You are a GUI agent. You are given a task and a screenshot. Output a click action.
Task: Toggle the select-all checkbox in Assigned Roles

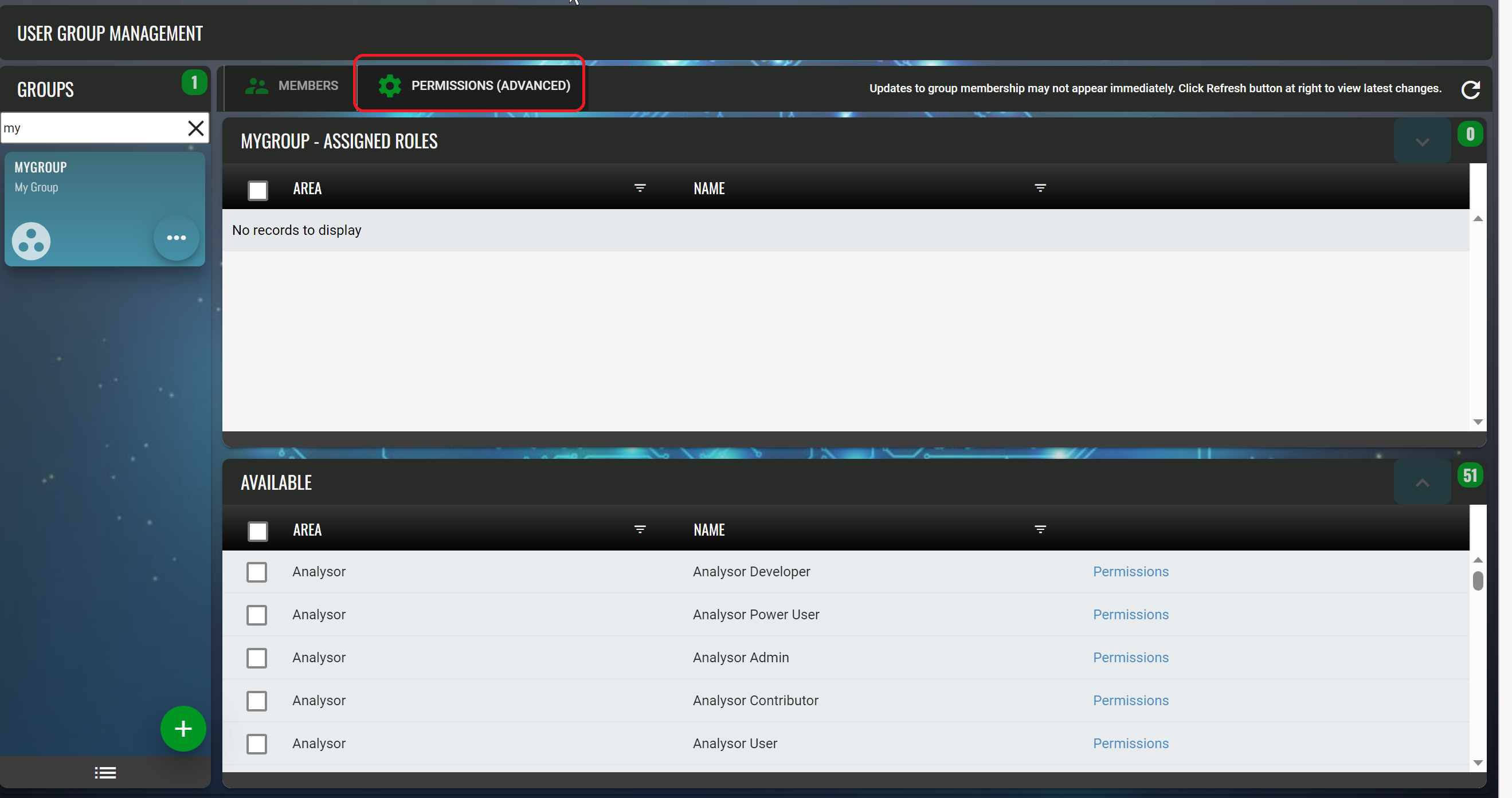(258, 190)
